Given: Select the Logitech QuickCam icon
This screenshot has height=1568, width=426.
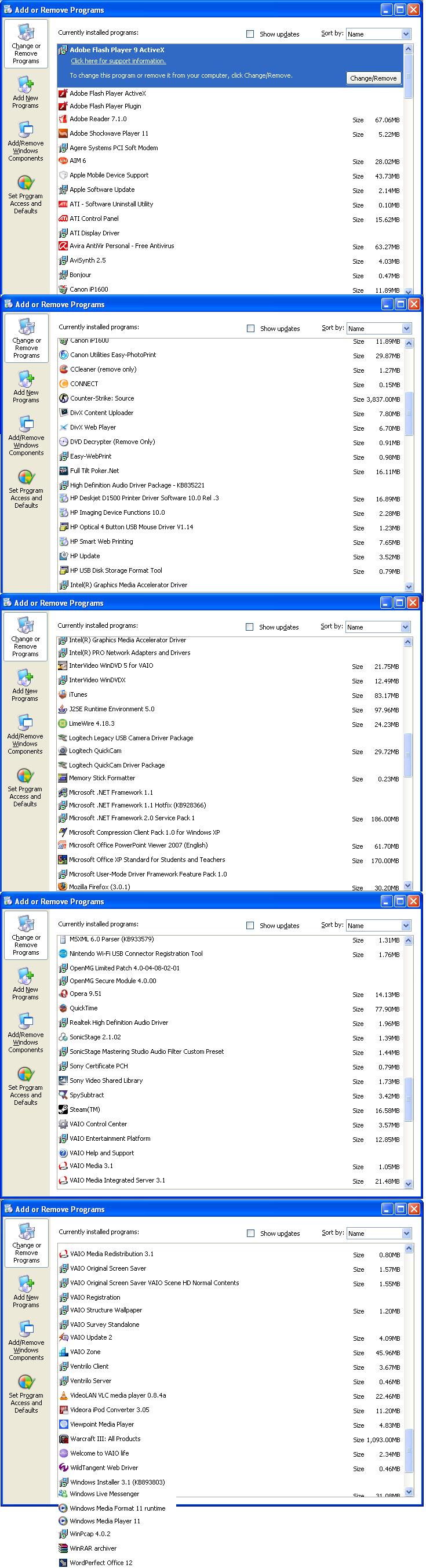Looking at the screenshot, I should point(62,752).
